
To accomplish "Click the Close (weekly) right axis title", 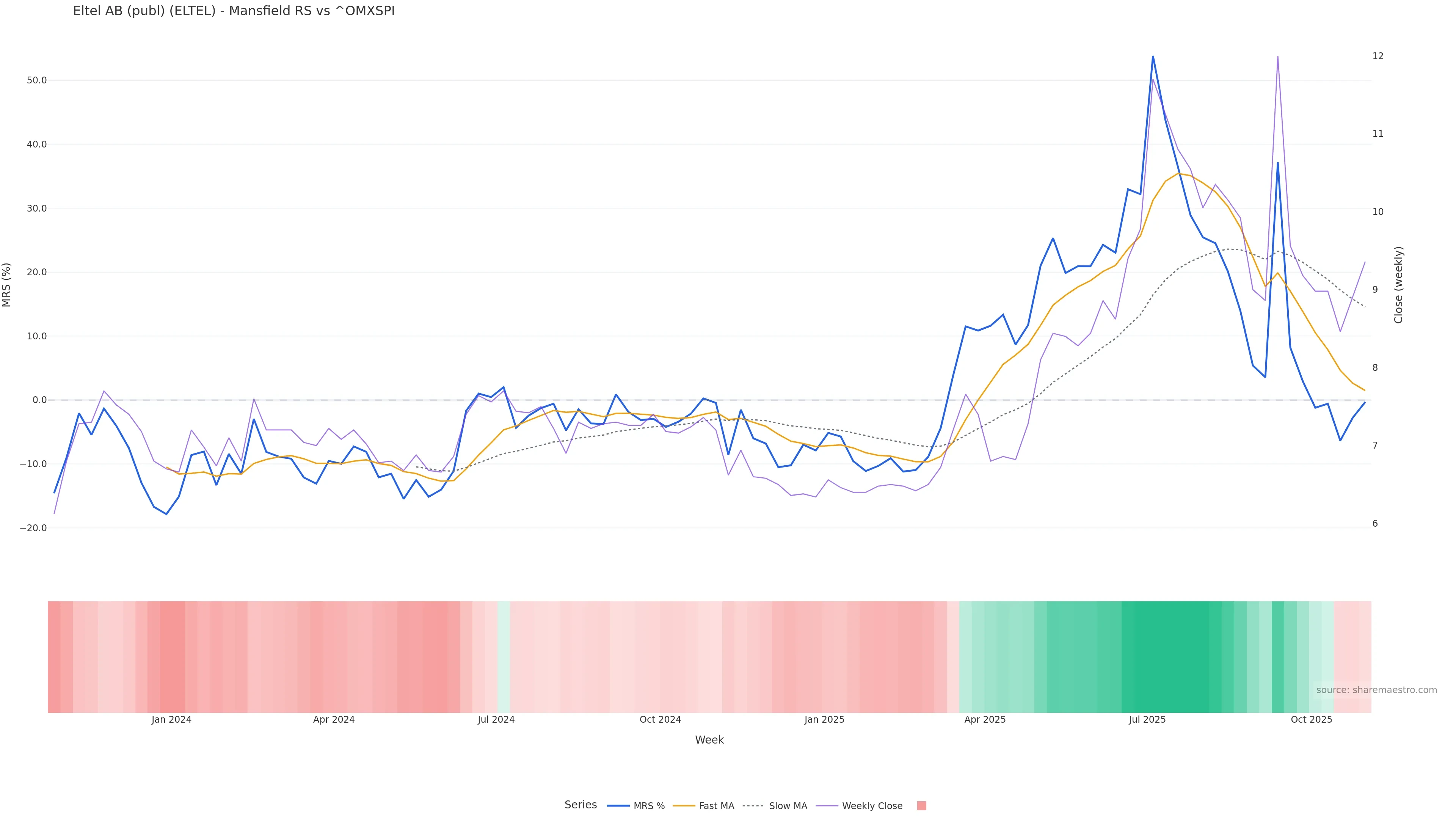I will (x=1398, y=285).
